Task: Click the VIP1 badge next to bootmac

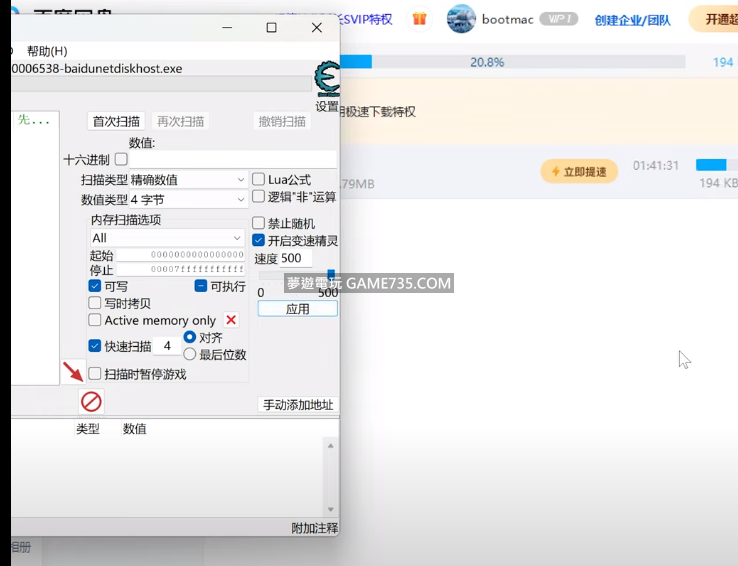Action: [559, 19]
